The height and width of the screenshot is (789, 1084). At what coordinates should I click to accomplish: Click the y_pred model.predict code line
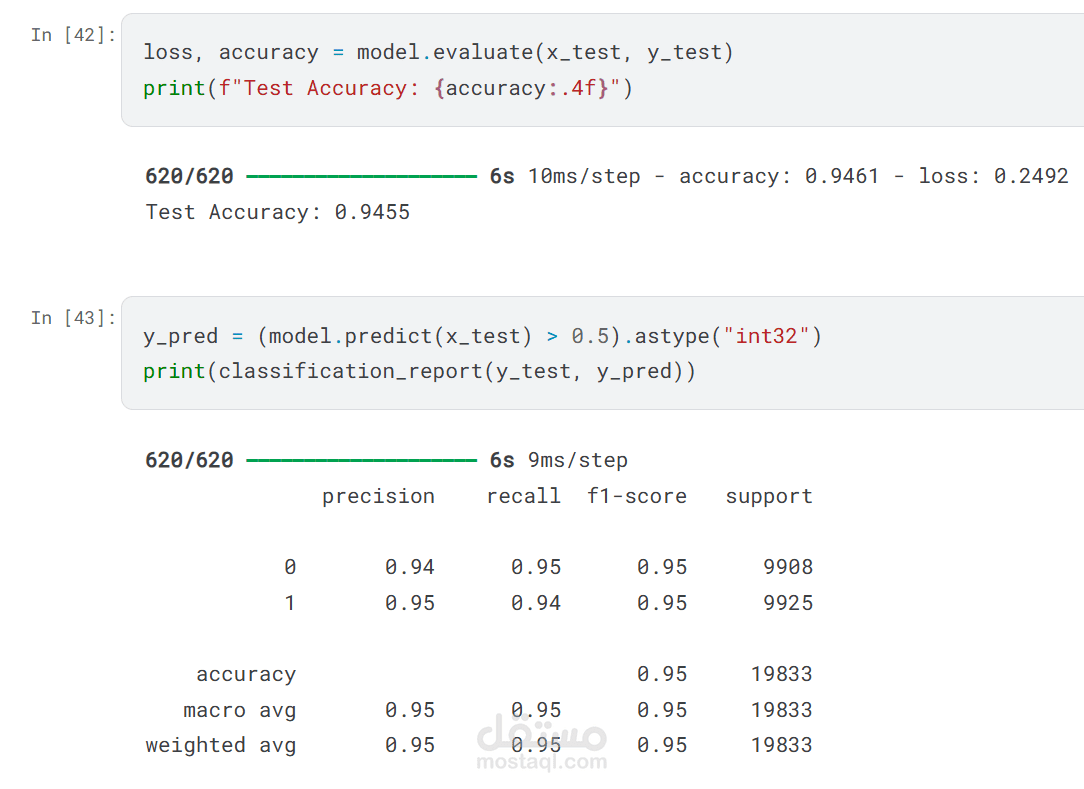pos(482,336)
